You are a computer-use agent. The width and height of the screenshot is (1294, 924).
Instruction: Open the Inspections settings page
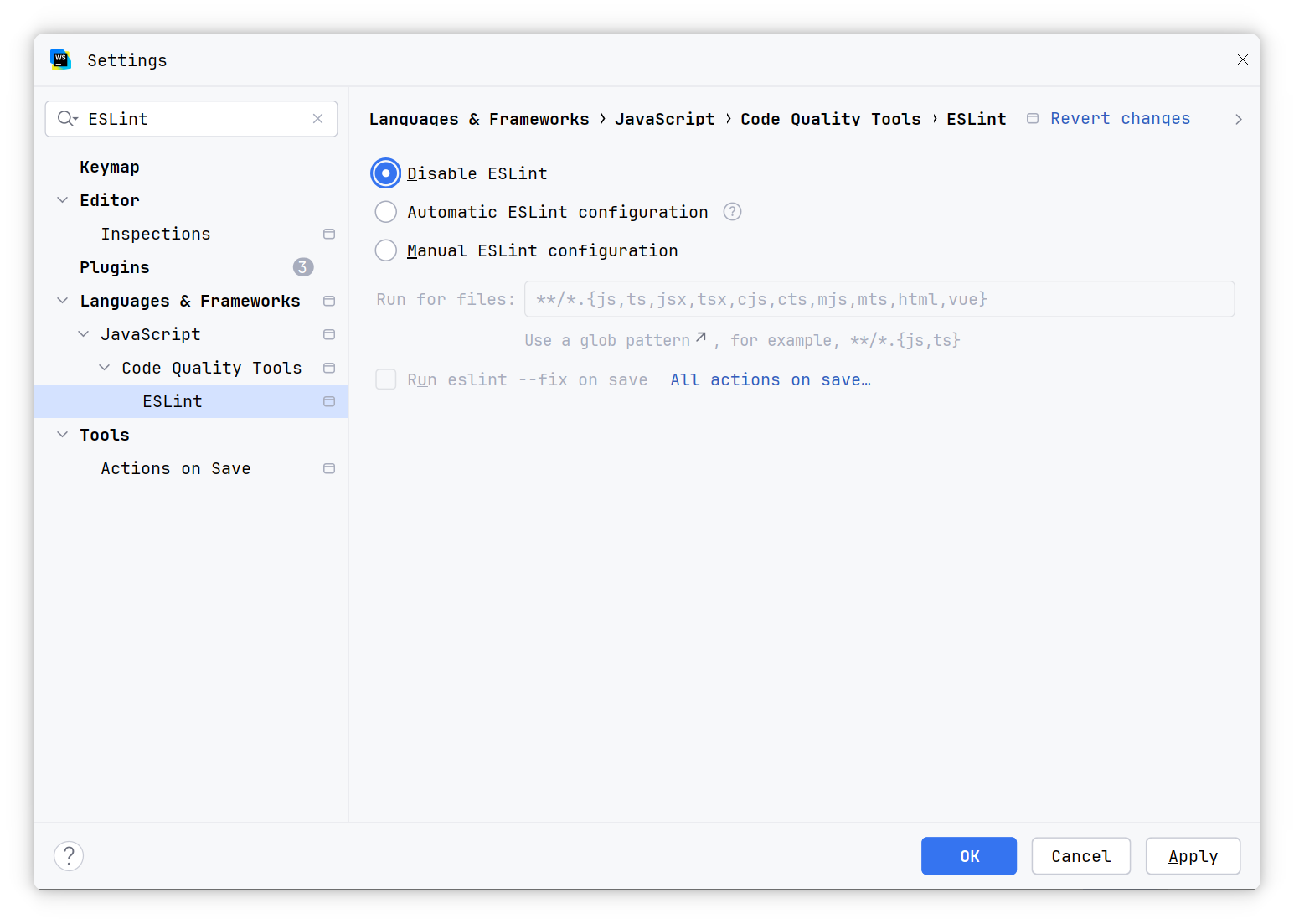[156, 234]
